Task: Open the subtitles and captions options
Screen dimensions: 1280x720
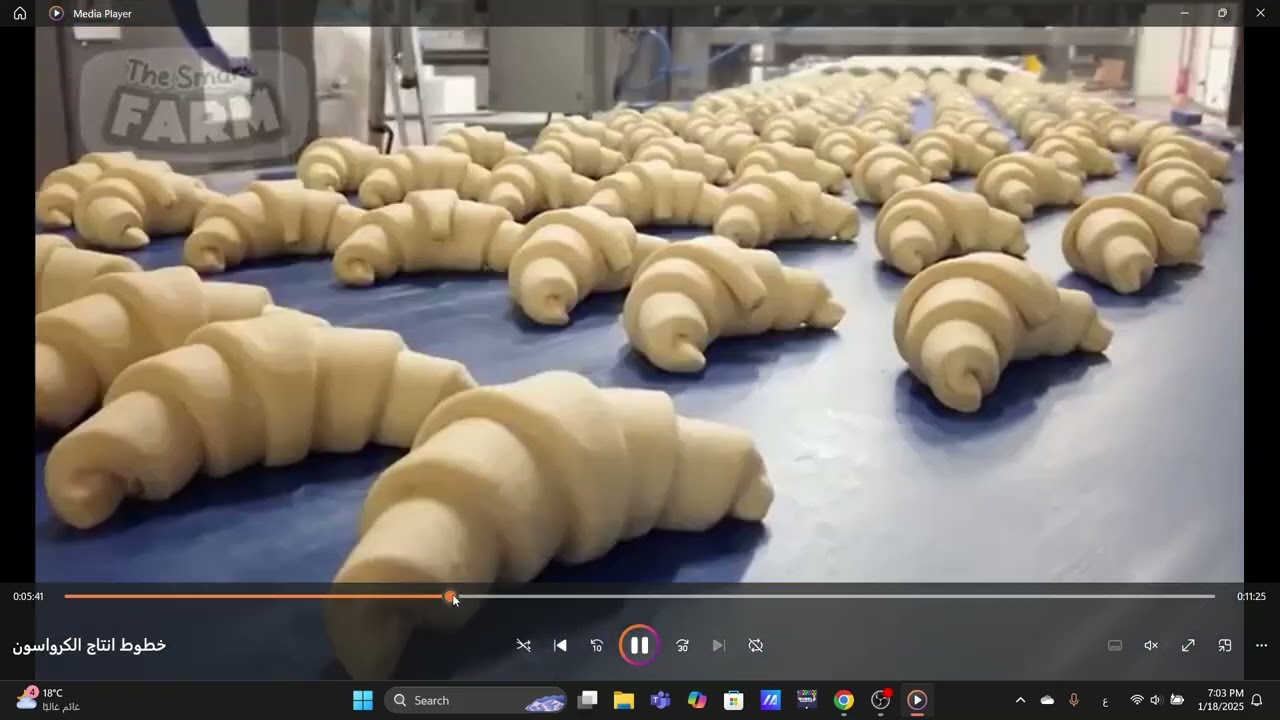Action: point(1114,645)
